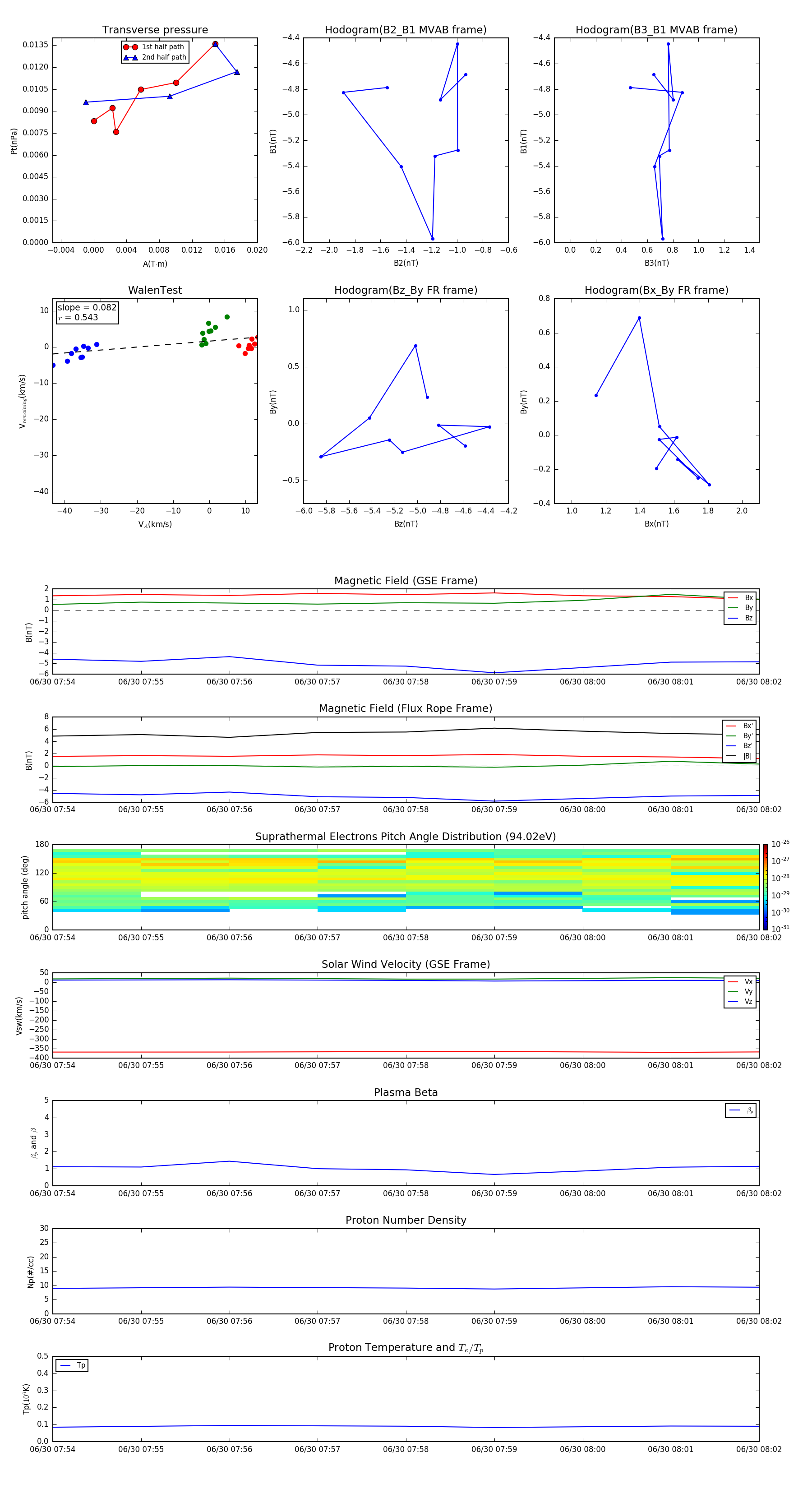Click the "Tp(10^6K)" y-axis label
This screenshot has height=1489, width=812.
26,1399
